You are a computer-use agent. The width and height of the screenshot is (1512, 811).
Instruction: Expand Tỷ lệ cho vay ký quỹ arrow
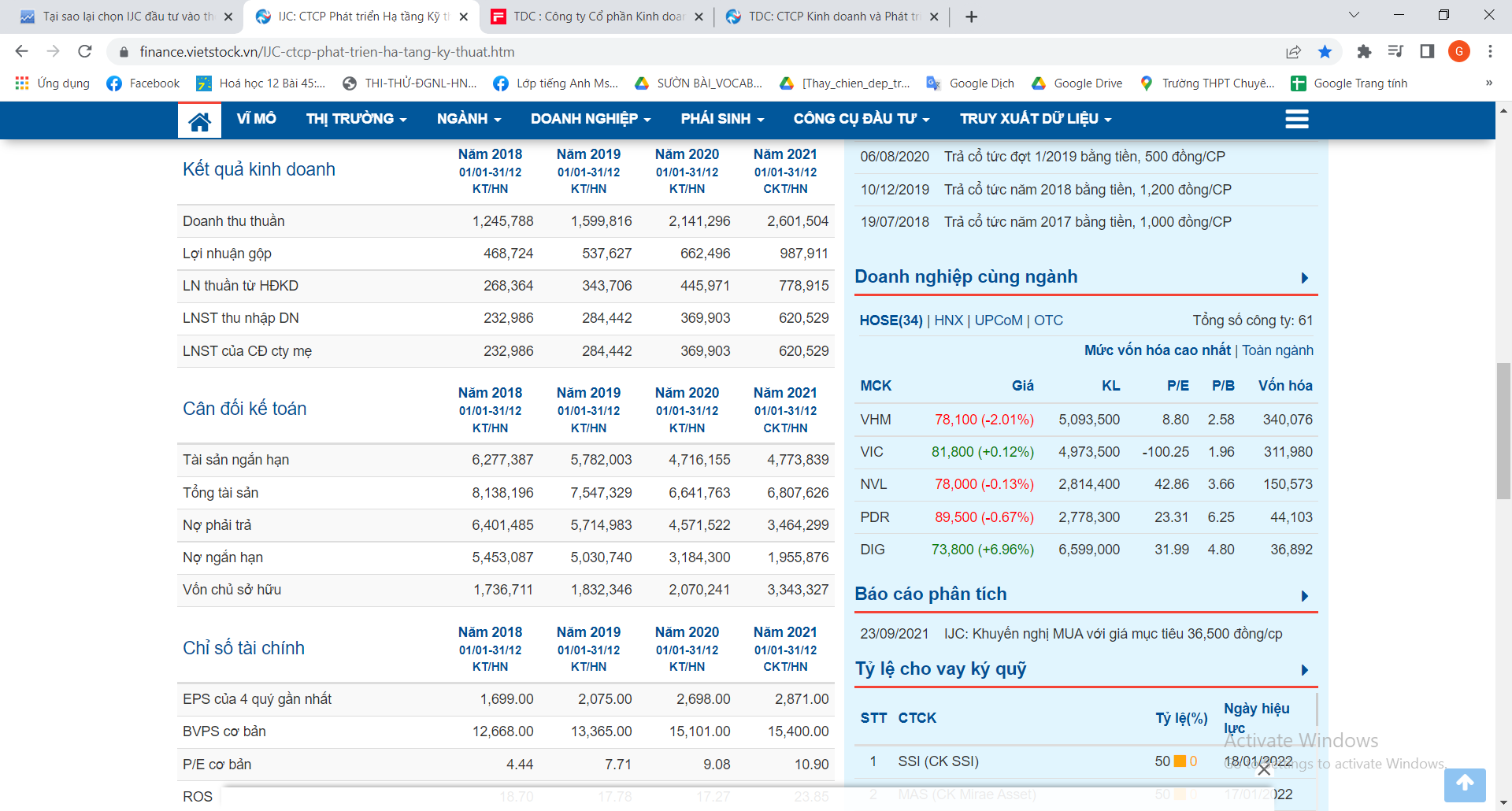1305,670
